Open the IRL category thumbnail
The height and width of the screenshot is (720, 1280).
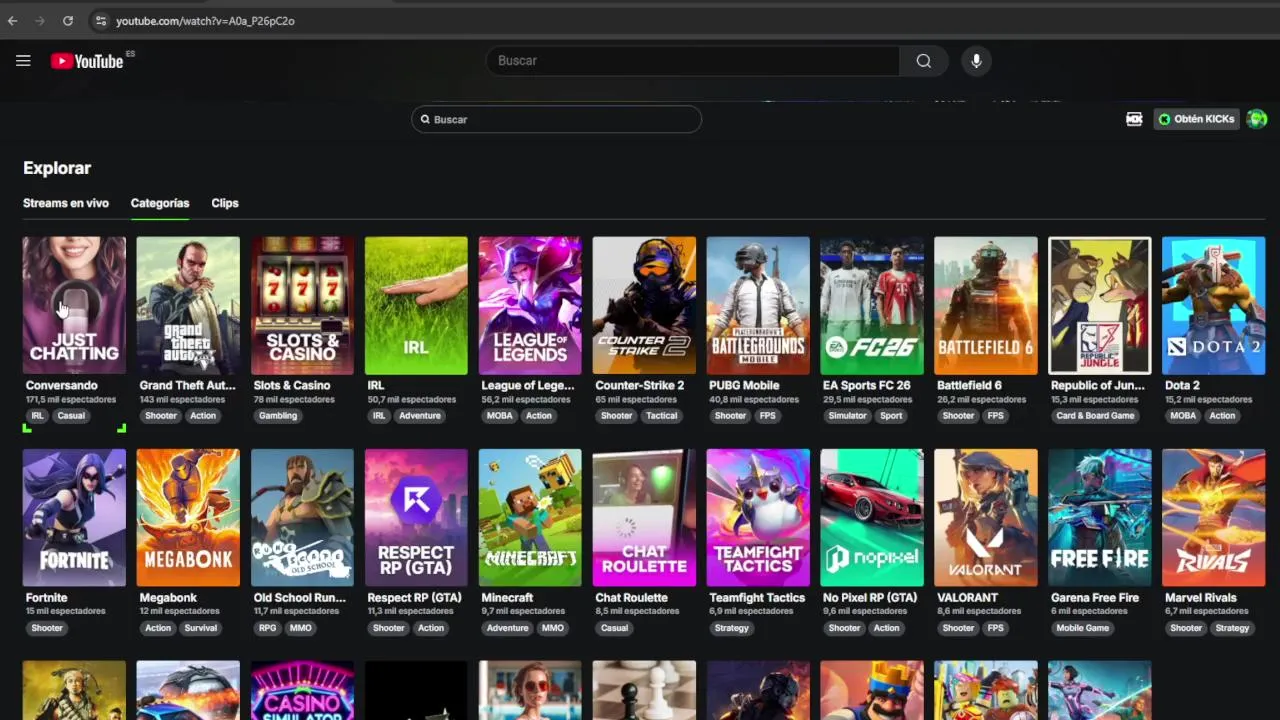(x=416, y=305)
